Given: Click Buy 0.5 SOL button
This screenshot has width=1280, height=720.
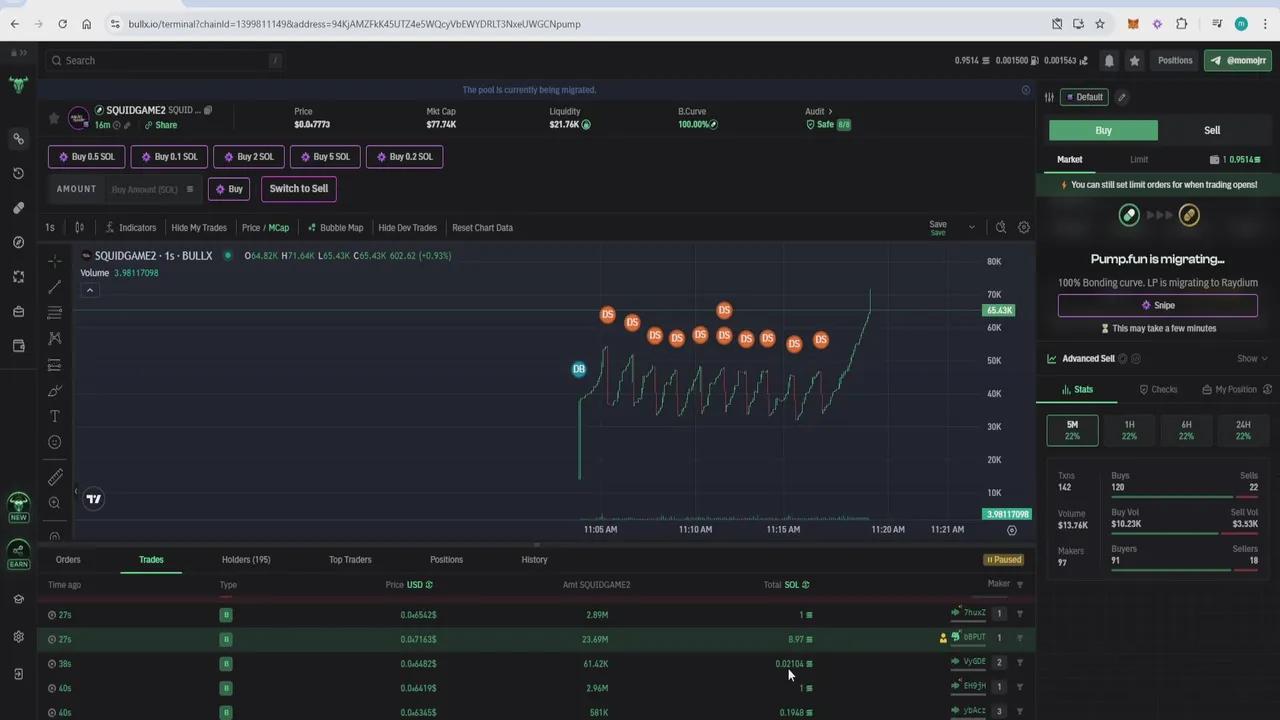Looking at the screenshot, I should (86, 157).
